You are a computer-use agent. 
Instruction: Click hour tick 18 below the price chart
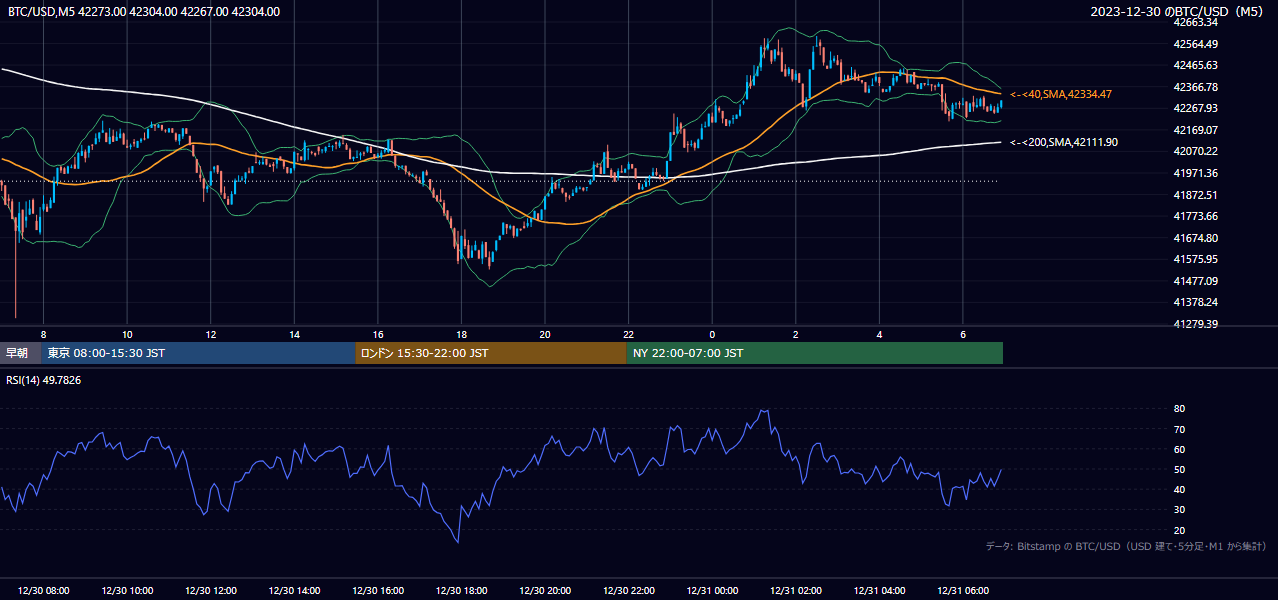461,334
